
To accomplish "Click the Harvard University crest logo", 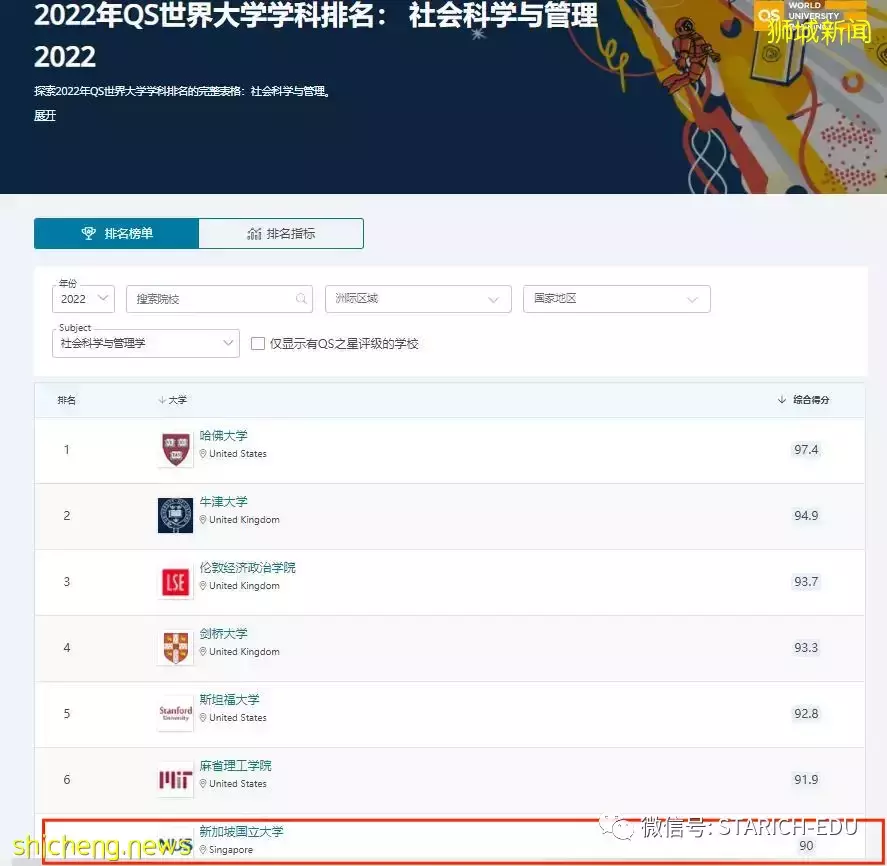I will tap(175, 448).
